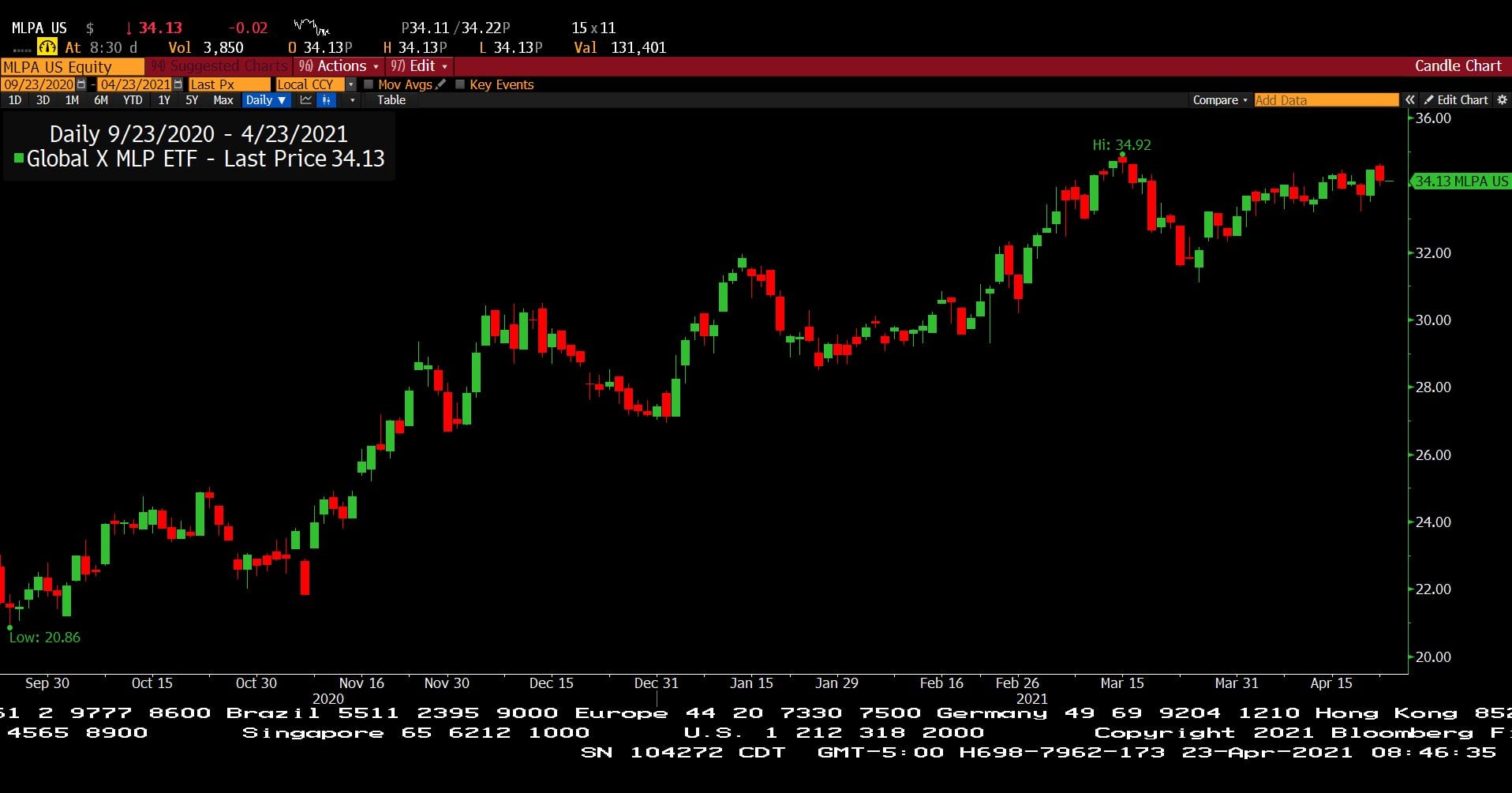The width and height of the screenshot is (1512, 793).
Task: Expand the Local CCY currency dropdown
Action: [x=351, y=84]
